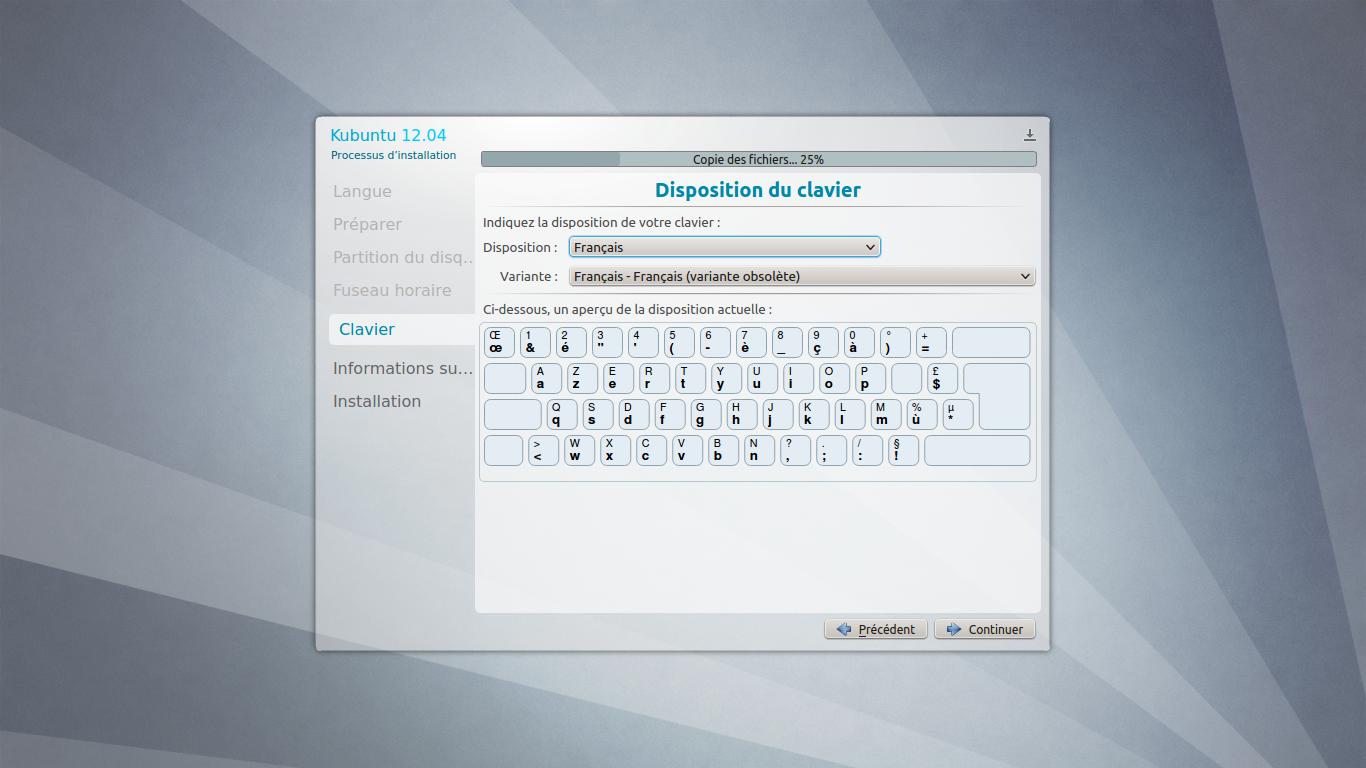This screenshot has width=1366, height=768.
Task: Click the T key in keyboard preview
Action: 690,378
